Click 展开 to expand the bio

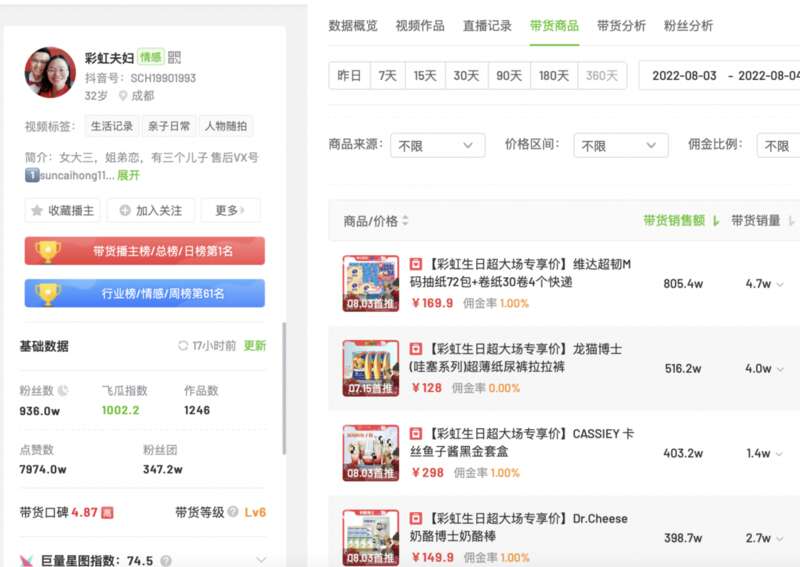(x=128, y=175)
